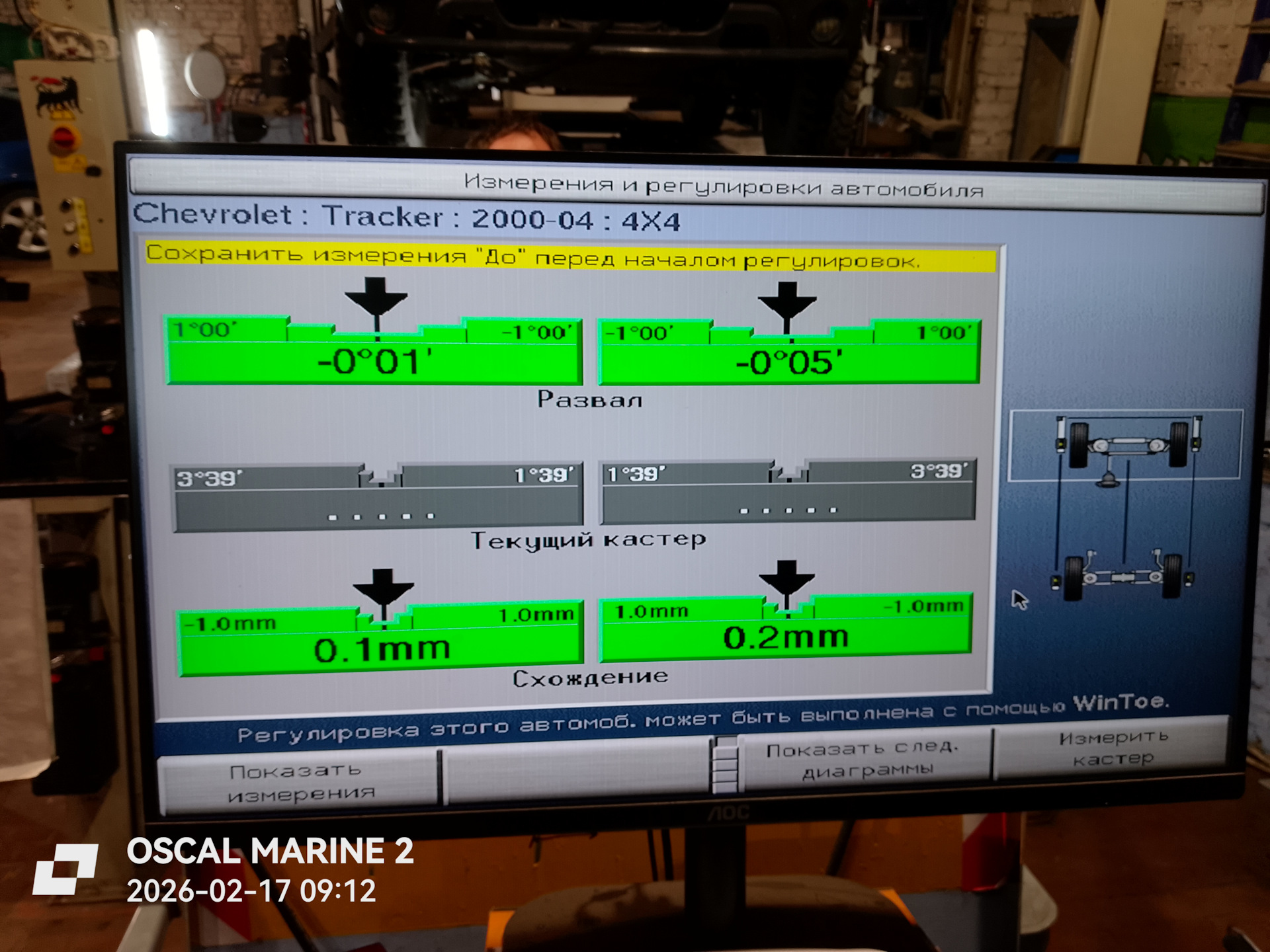Image resolution: width=1270 pixels, height=952 pixels.
Task: Select front axle in vehicle diagram
Action: [1126, 445]
